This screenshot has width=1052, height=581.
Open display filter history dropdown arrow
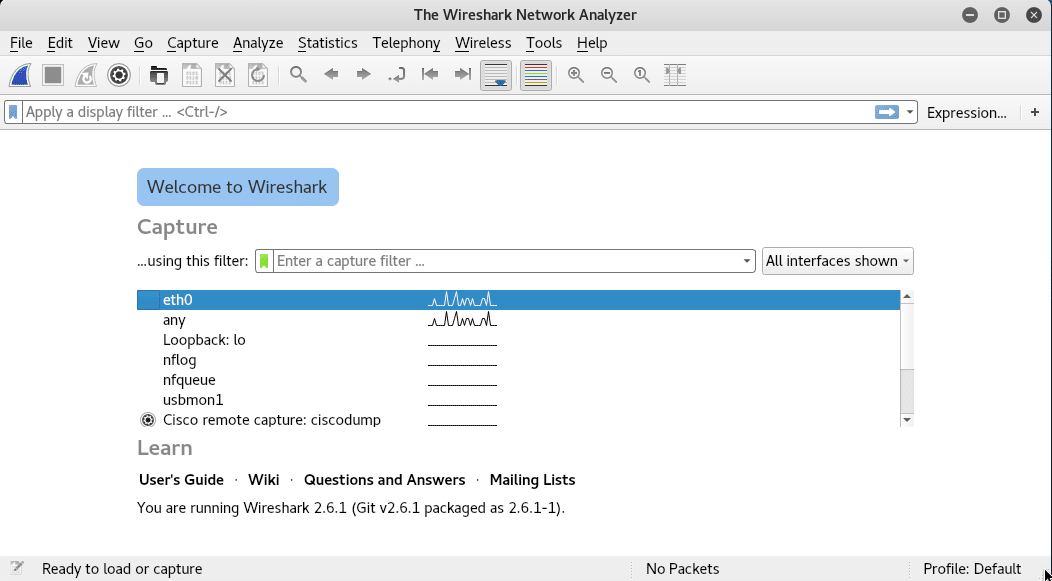[910, 112]
